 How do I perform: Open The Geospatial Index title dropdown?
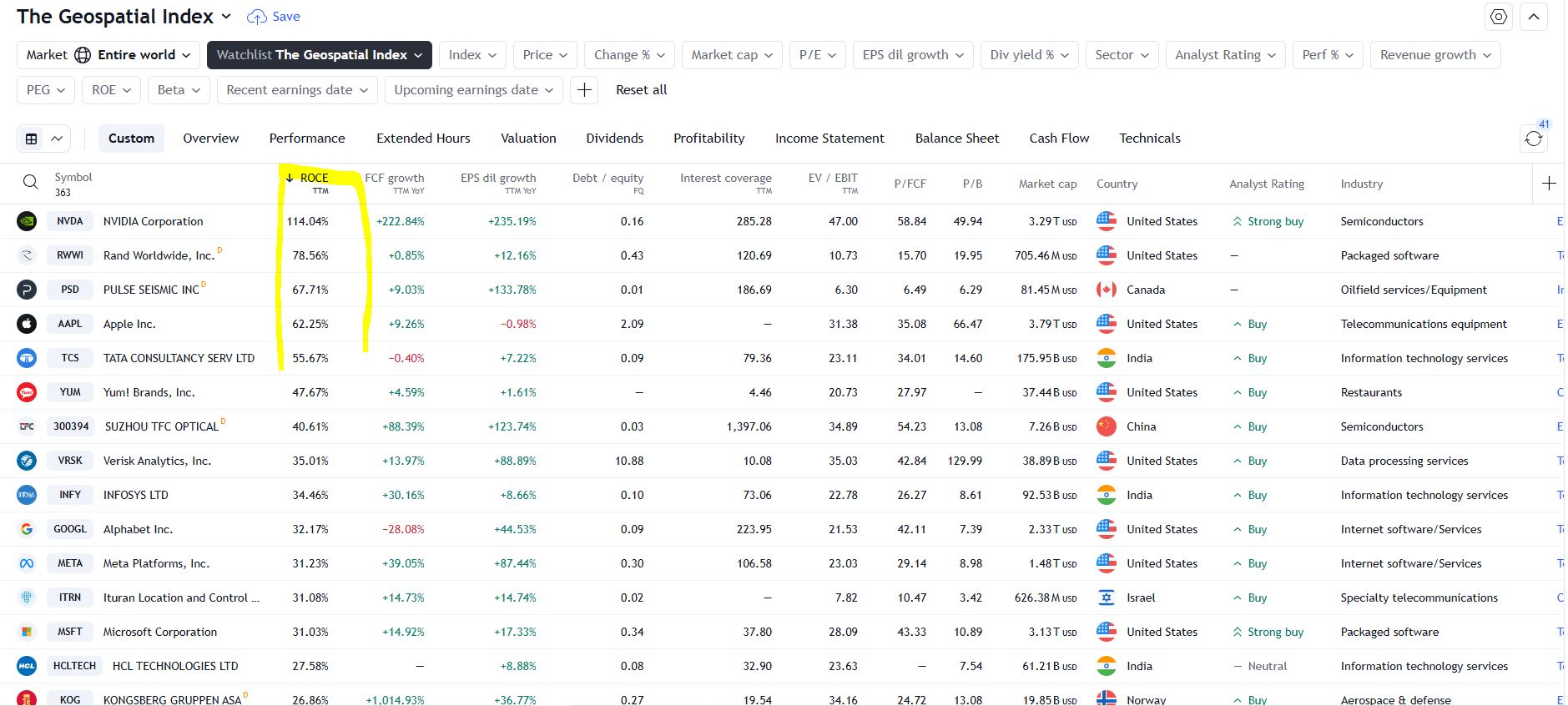124,17
